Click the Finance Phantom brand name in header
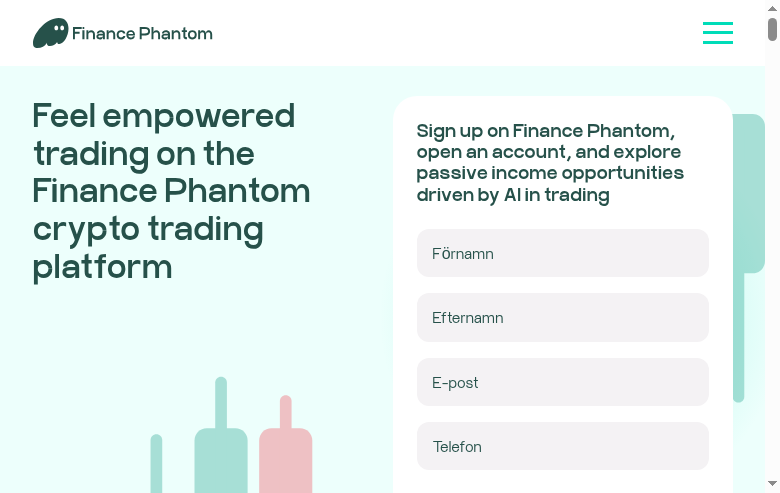The image size is (780, 493). (x=142, y=34)
